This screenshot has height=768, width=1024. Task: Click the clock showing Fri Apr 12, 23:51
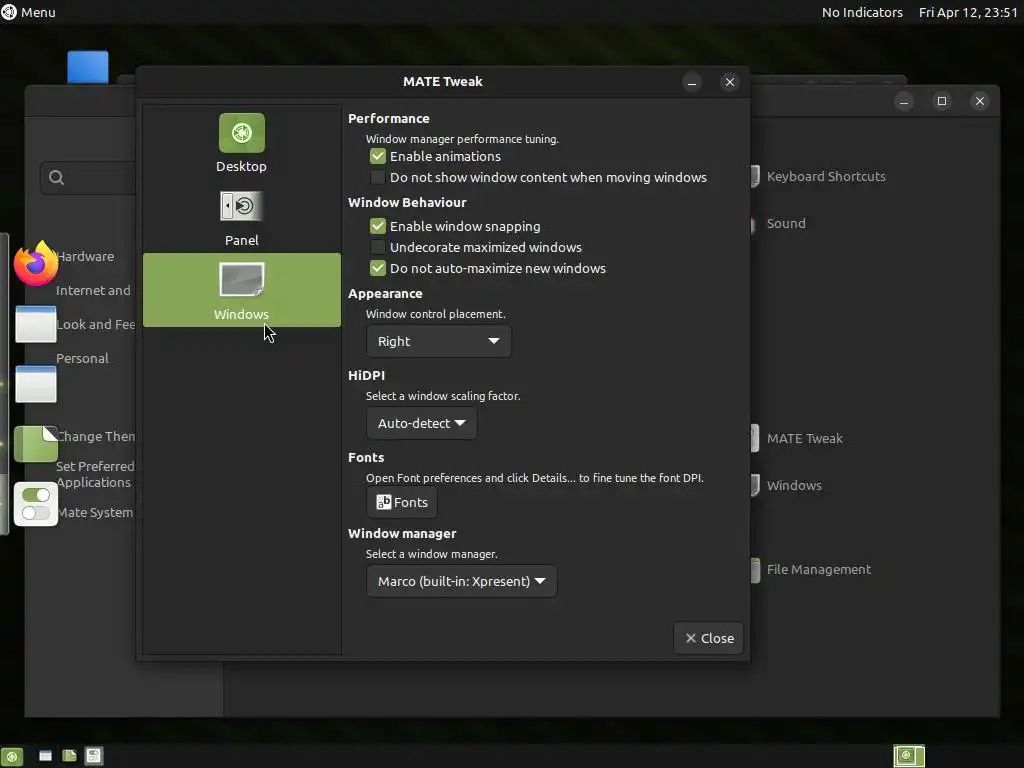pyautogui.click(x=968, y=12)
